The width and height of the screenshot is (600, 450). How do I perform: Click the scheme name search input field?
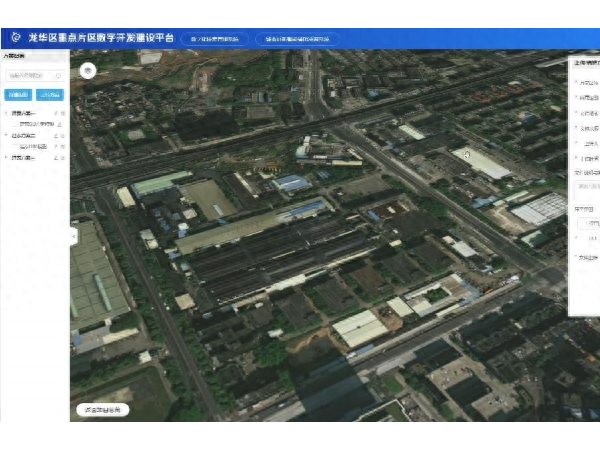pyautogui.click(x=30, y=75)
